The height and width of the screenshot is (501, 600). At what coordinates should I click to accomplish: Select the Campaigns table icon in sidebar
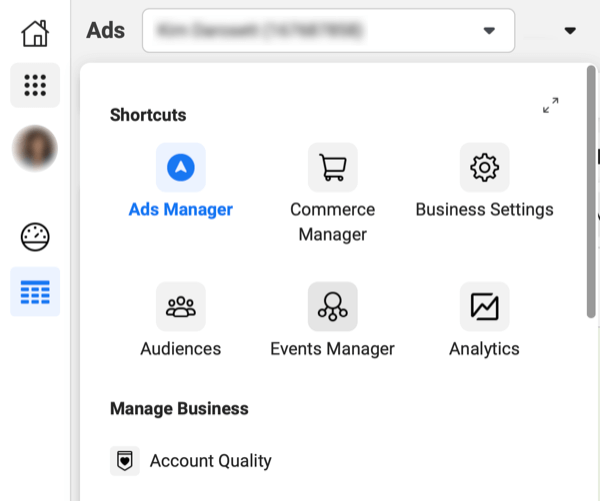click(x=35, y=292)
